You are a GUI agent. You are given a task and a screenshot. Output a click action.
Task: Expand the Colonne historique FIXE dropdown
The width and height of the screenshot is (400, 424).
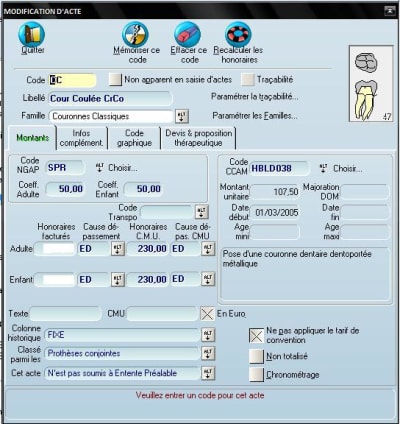tap(208, 335)
